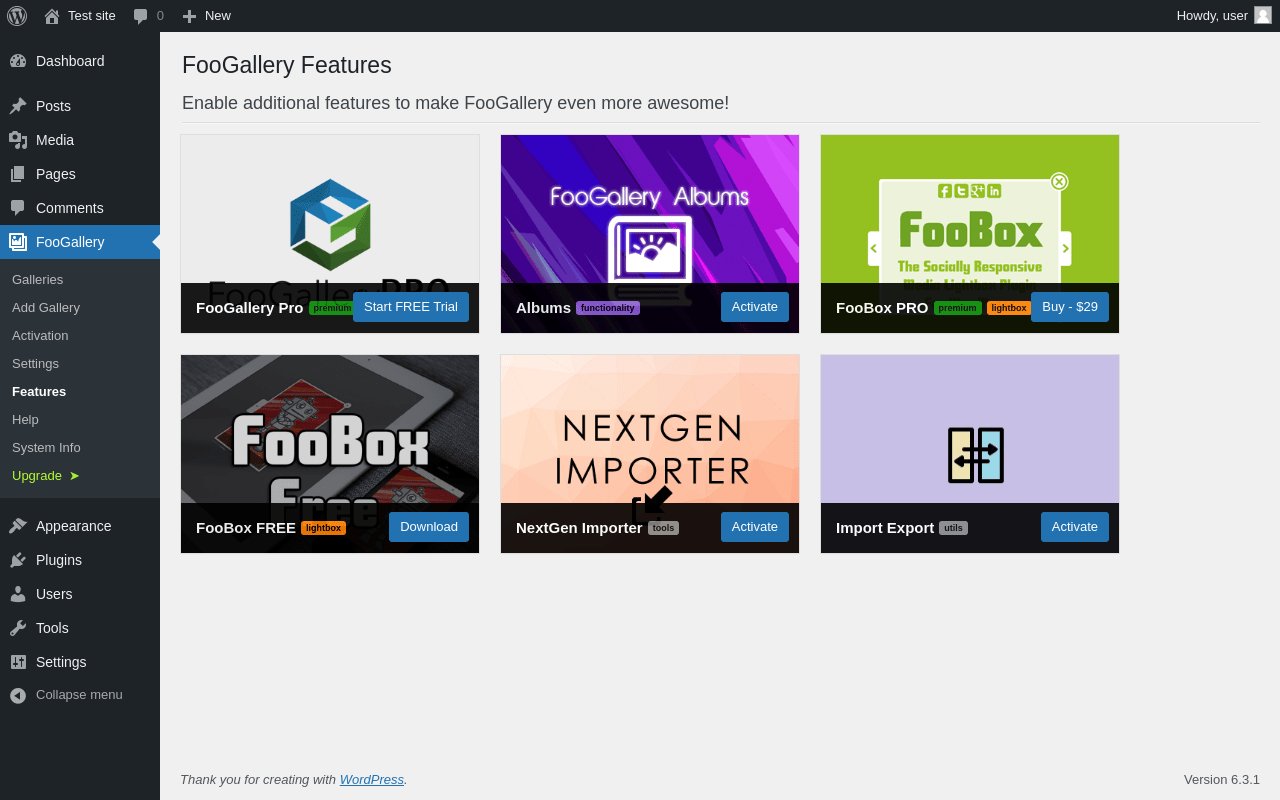Click the Appearance paintbrush icon
This screenshot has width=1280, height=800.
pos(18,526)
